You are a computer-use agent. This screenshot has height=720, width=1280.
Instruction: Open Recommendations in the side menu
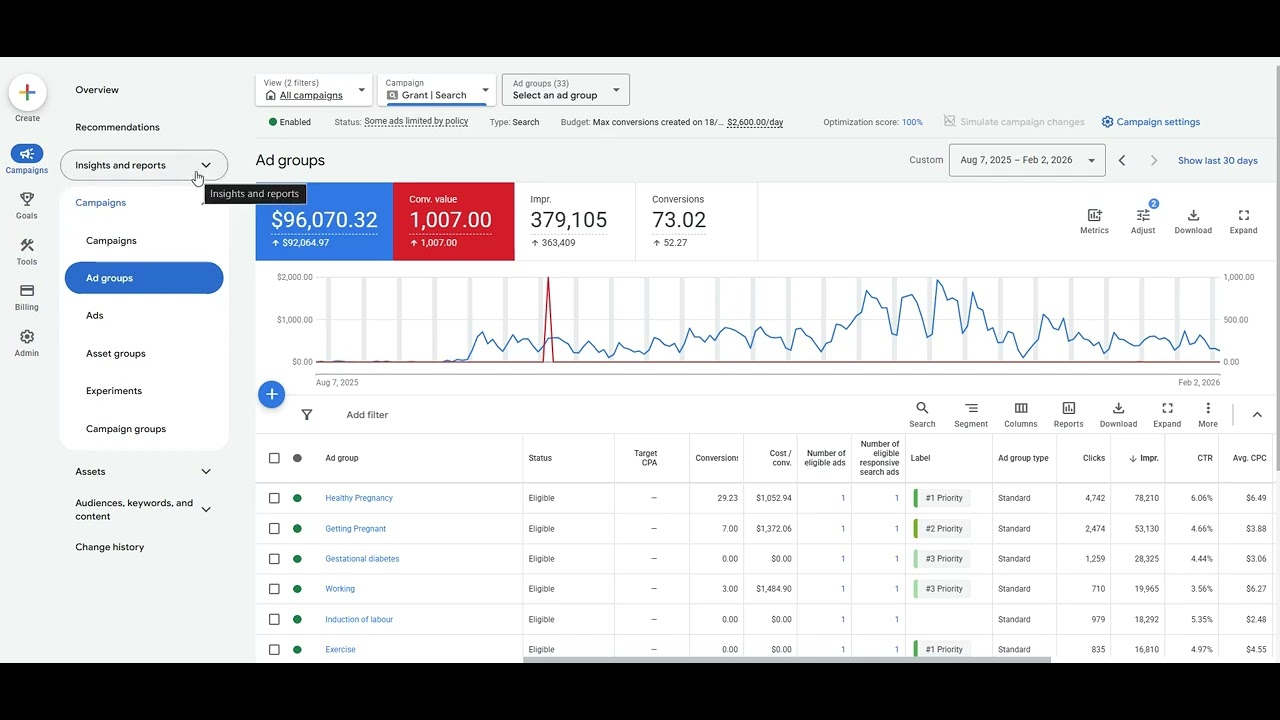117,127
